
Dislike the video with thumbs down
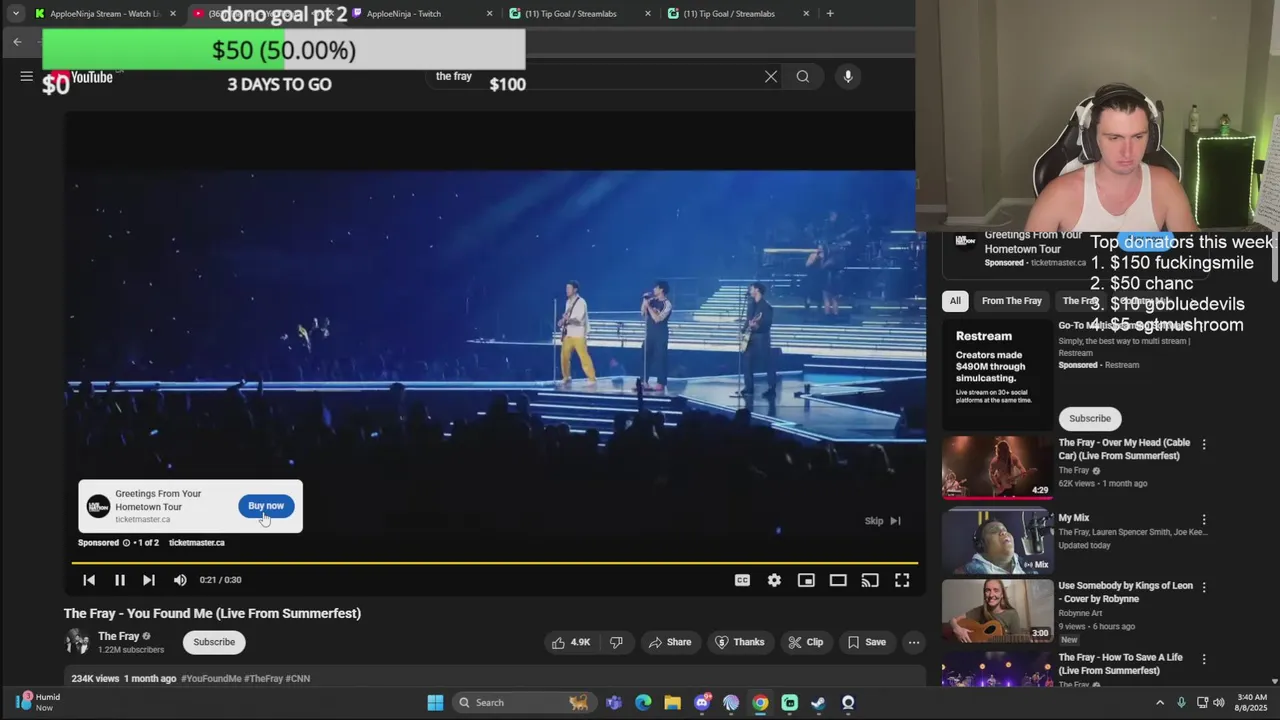click(x=616, y=642)
